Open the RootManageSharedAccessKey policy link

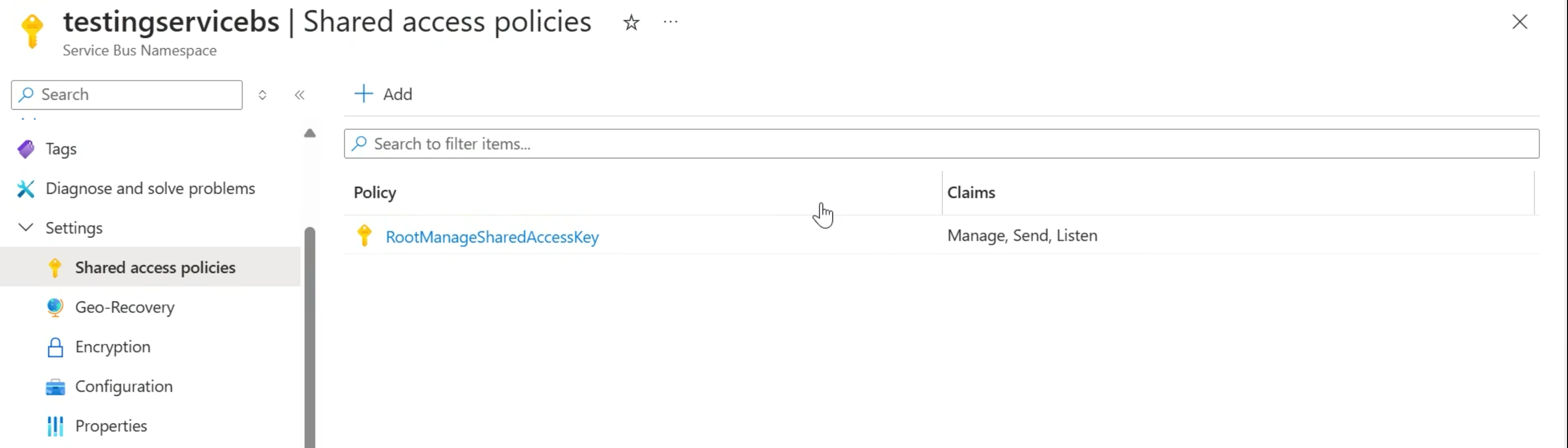(492, 237)
